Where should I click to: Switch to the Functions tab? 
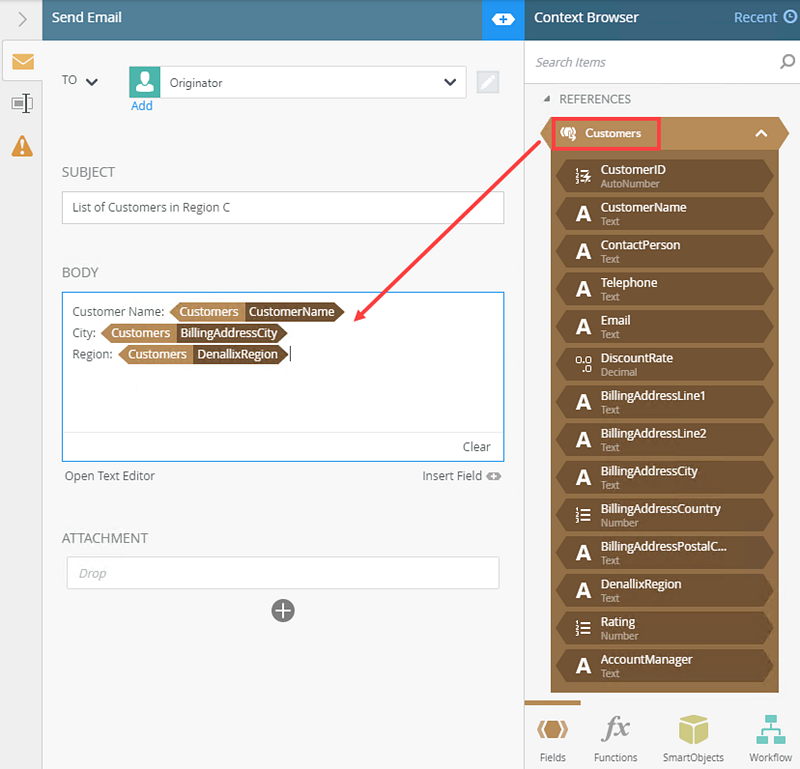[x=615, y=736]
